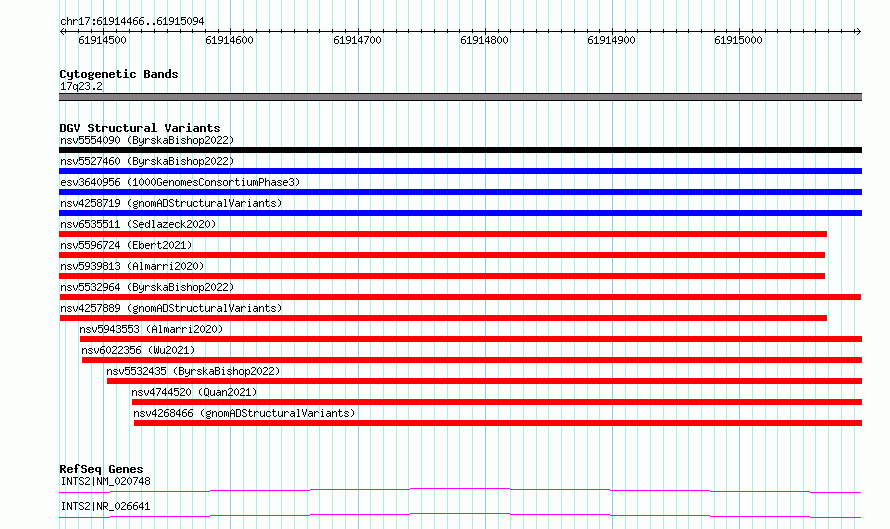Click the ruler's left end arrow
The height and width of the screenshot is (529, 890).
pos(62,32)
